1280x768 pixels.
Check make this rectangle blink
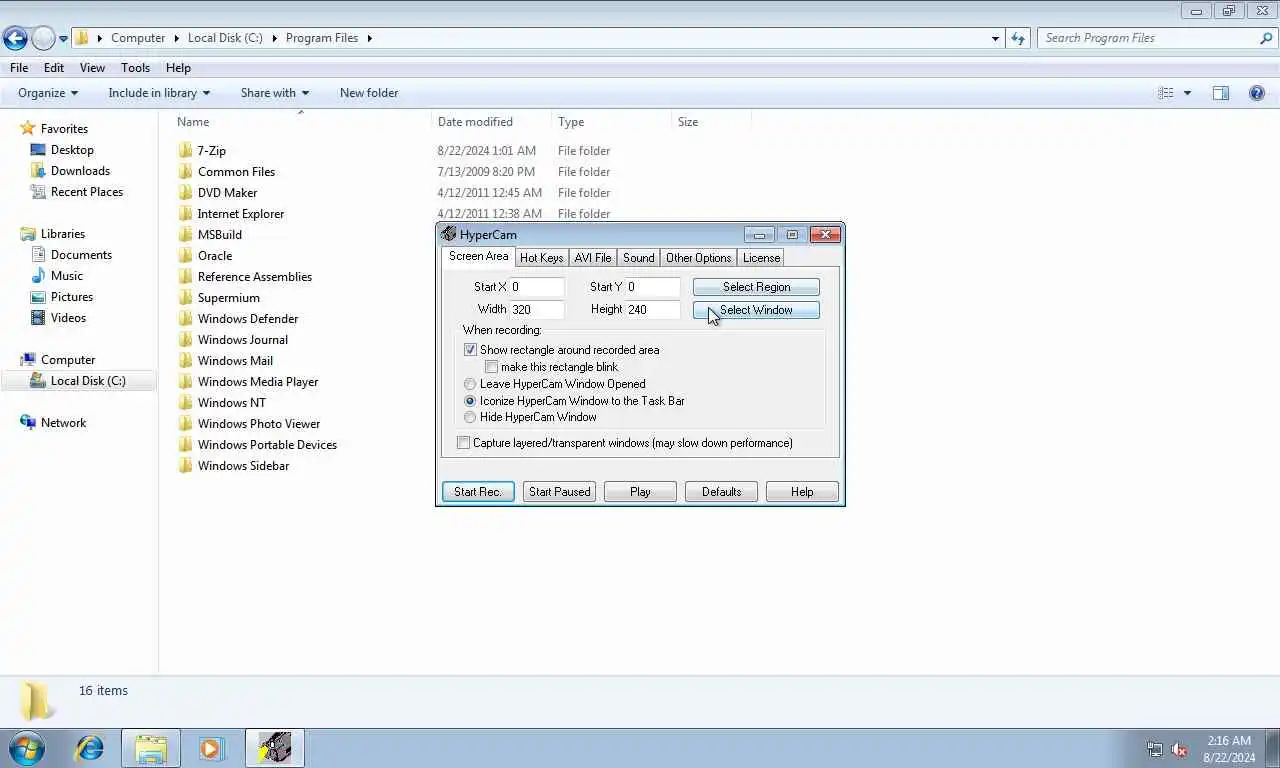(491, 367)
